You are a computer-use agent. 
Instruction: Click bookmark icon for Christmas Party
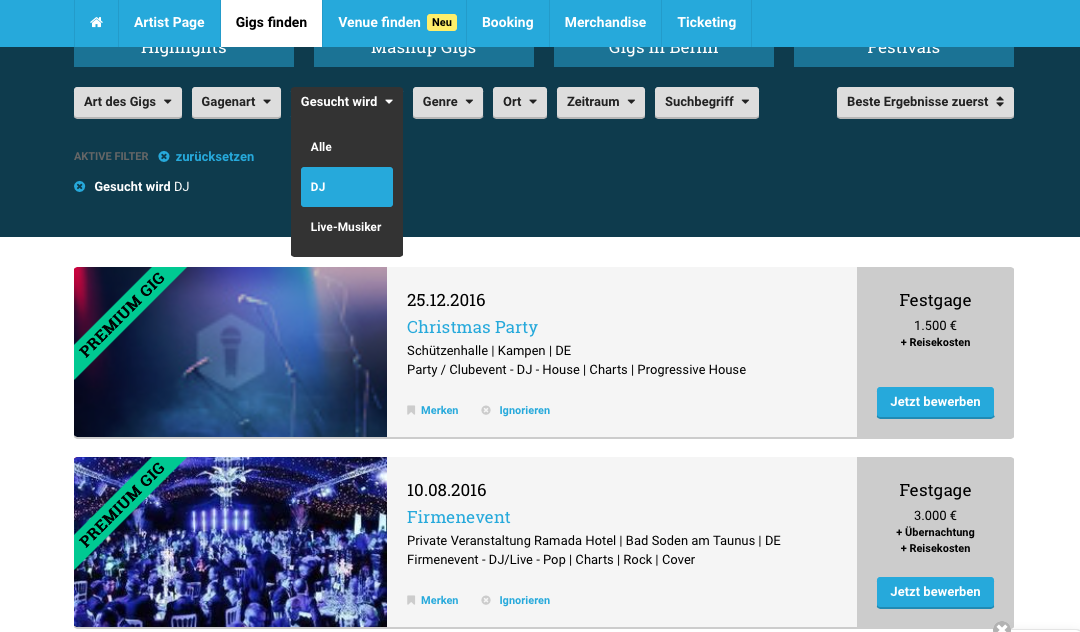411,411
